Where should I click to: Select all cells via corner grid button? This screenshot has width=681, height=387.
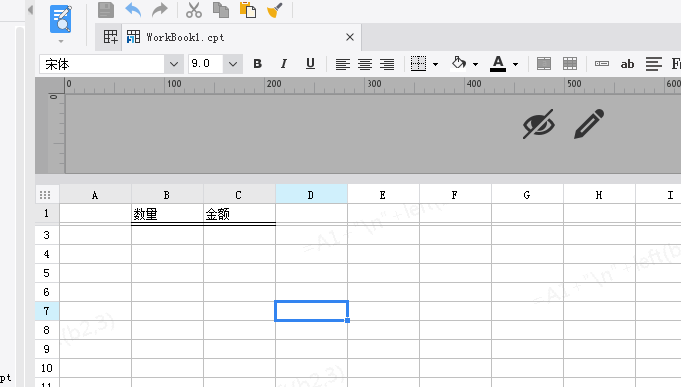[45, 195]
